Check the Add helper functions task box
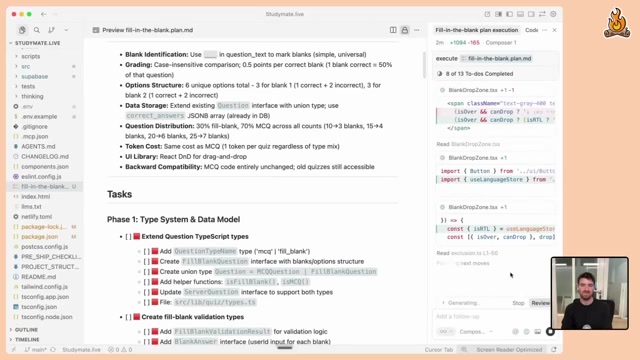This screenshot has height=360, width=640. (147, 282)
